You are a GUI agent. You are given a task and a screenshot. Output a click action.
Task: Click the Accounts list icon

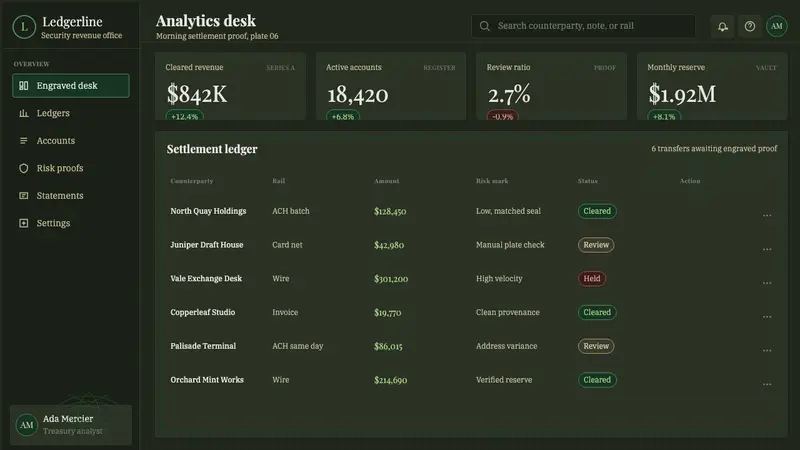[x=23, y=141]
